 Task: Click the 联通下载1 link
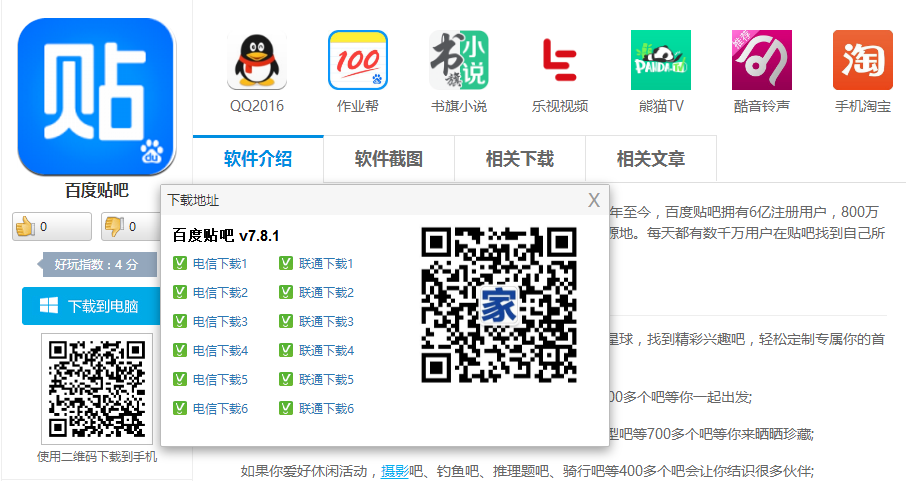point(326,264)
